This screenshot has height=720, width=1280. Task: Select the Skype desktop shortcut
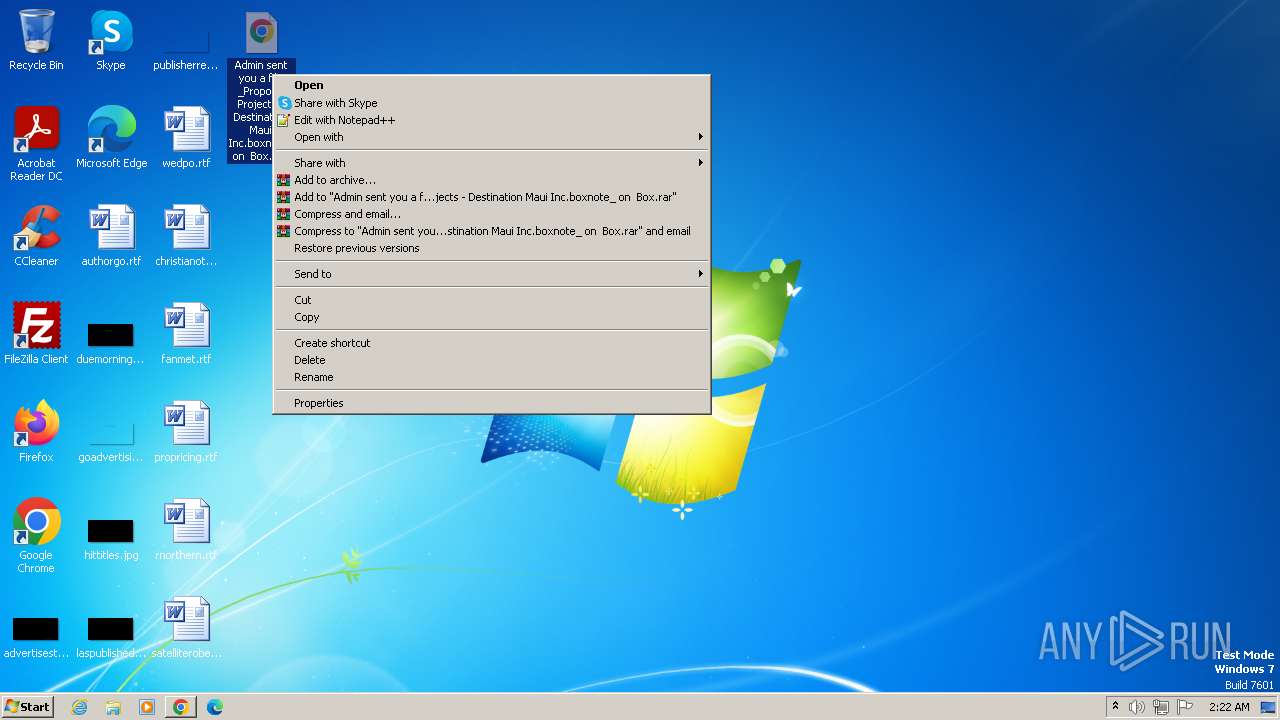coord(111,40)
